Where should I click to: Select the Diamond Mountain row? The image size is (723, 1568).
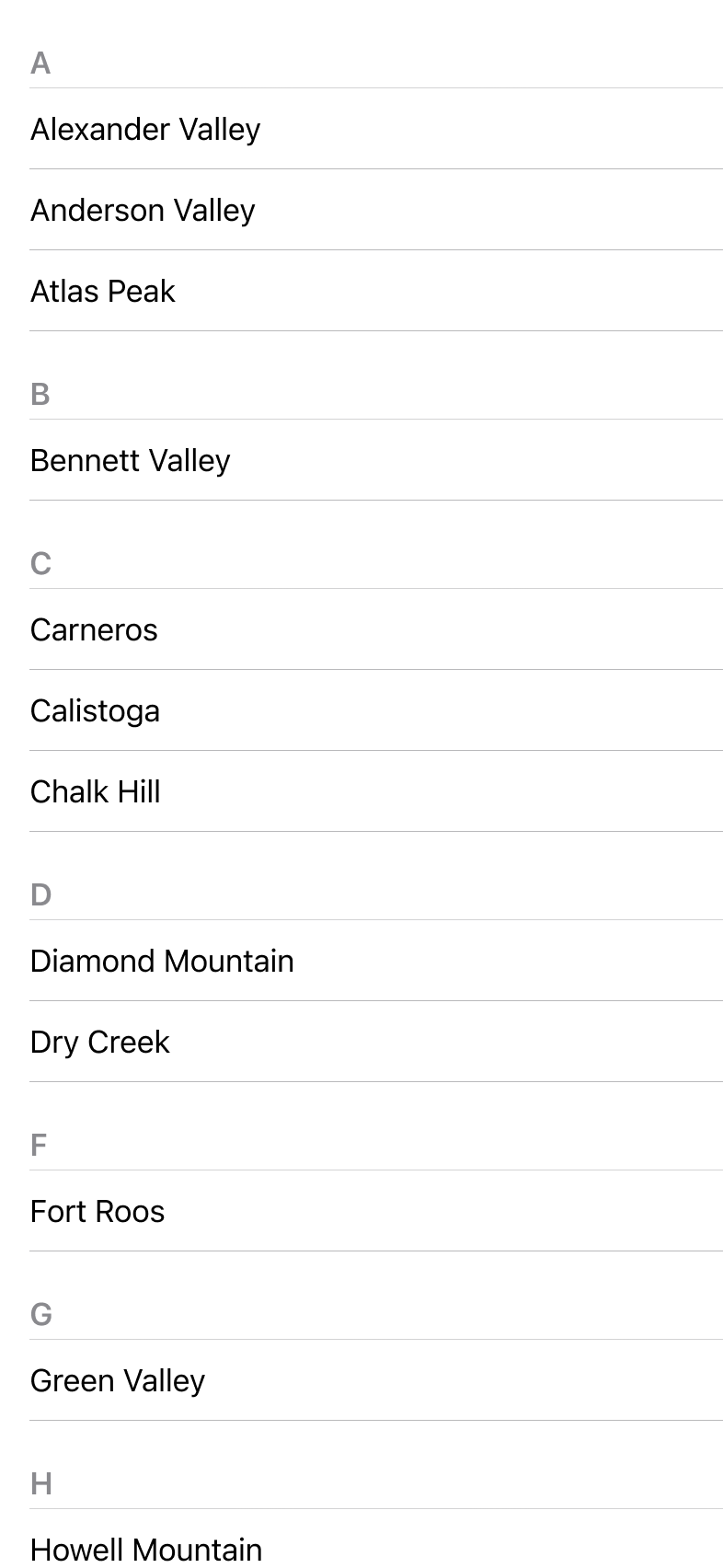point(162,962)
